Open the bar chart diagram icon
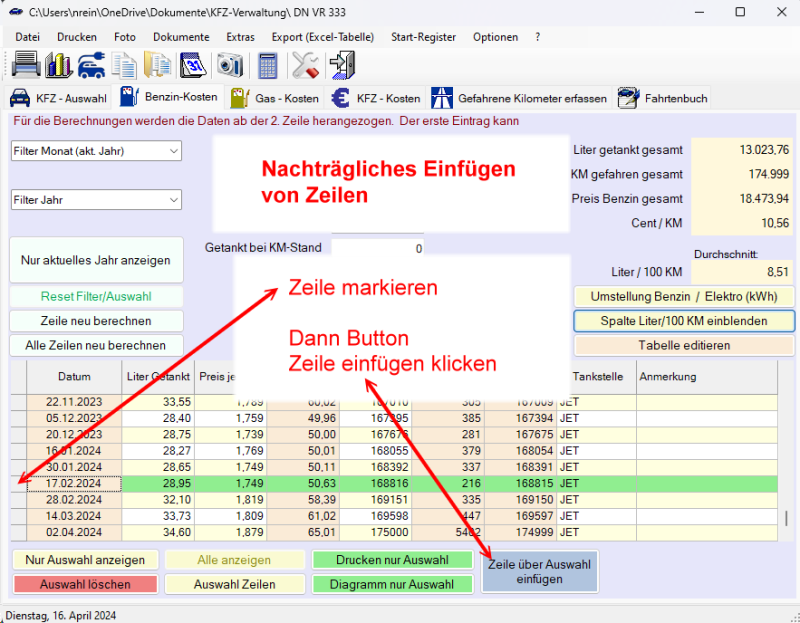 [x=58, y=65]
